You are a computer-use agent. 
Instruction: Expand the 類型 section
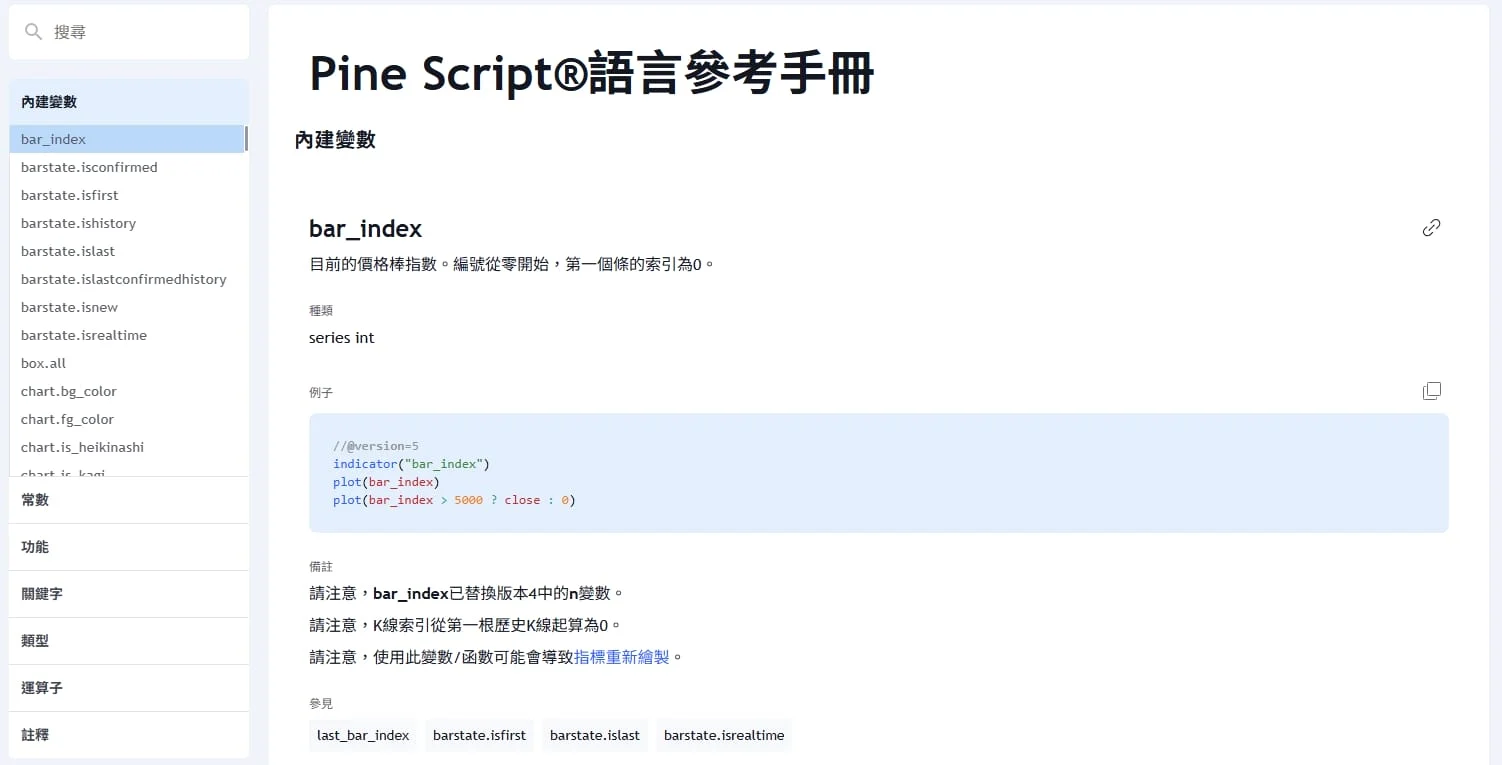coord(129,641)
